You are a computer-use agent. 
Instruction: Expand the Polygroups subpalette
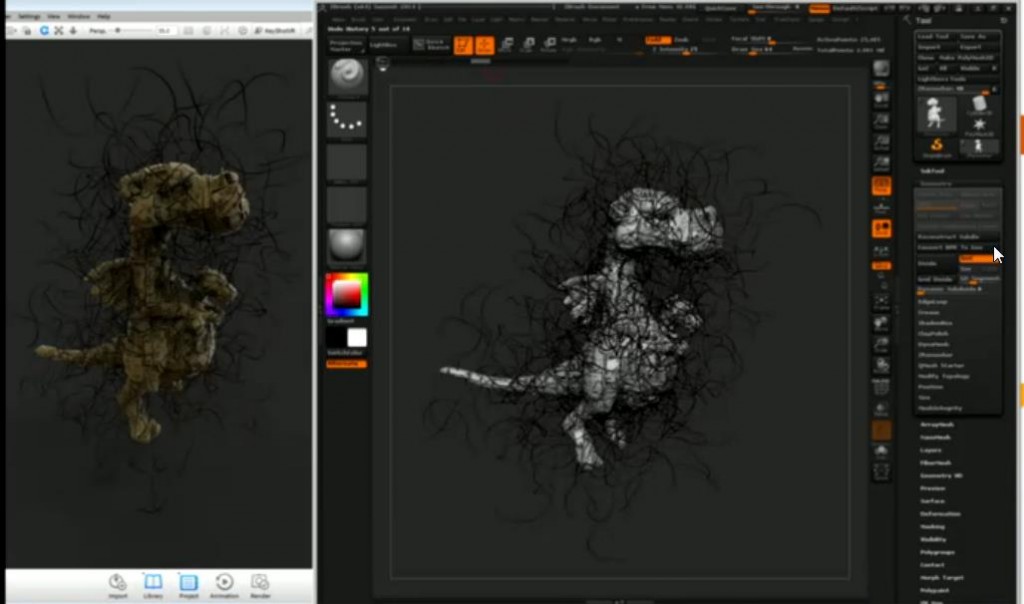(x=939, y=552)
